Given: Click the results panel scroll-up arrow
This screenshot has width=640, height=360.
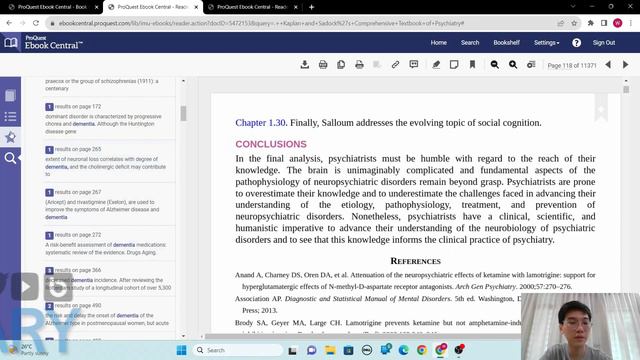Looking at the screenshot, I should 183,81.
